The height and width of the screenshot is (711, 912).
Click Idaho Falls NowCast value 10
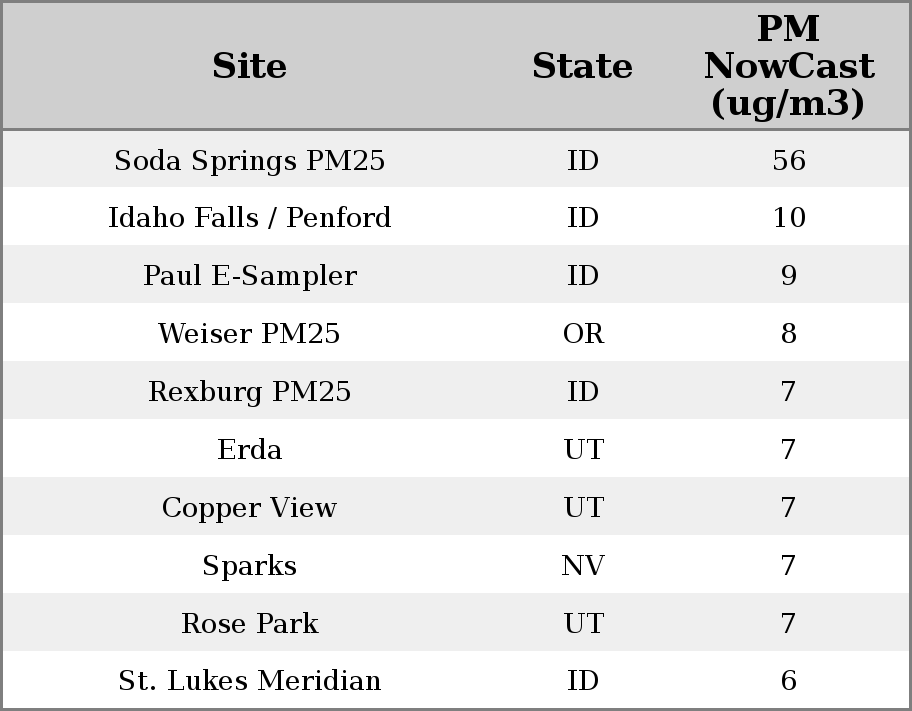coord(788,218)
